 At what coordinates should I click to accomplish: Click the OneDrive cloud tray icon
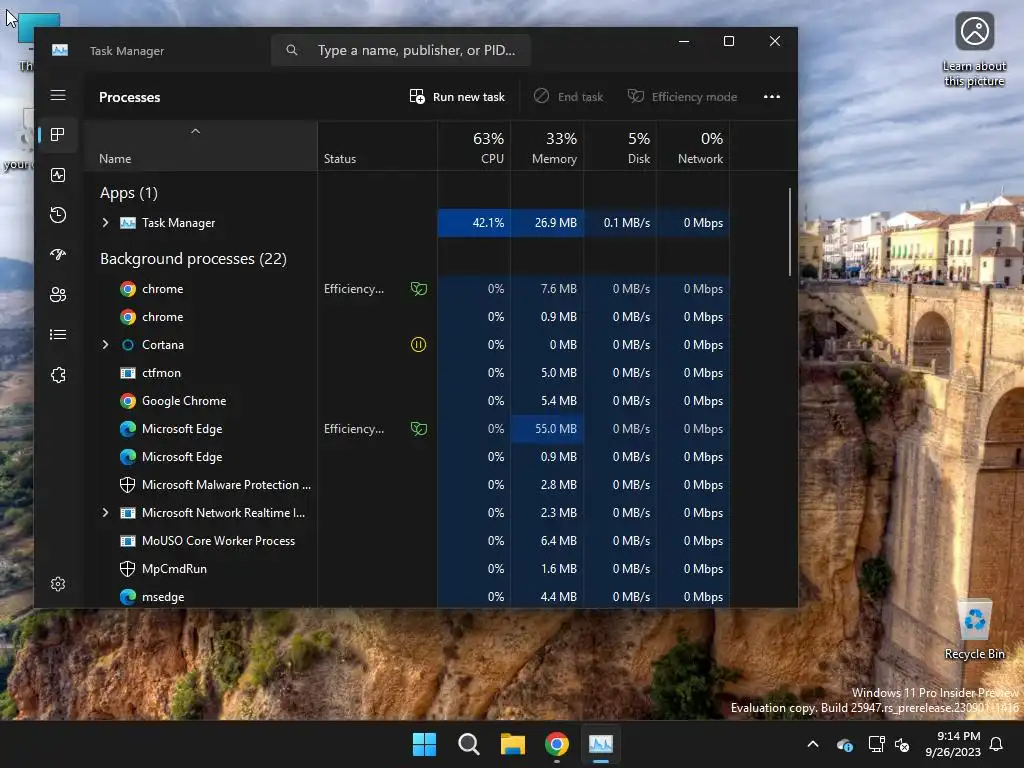pos(844,744)
